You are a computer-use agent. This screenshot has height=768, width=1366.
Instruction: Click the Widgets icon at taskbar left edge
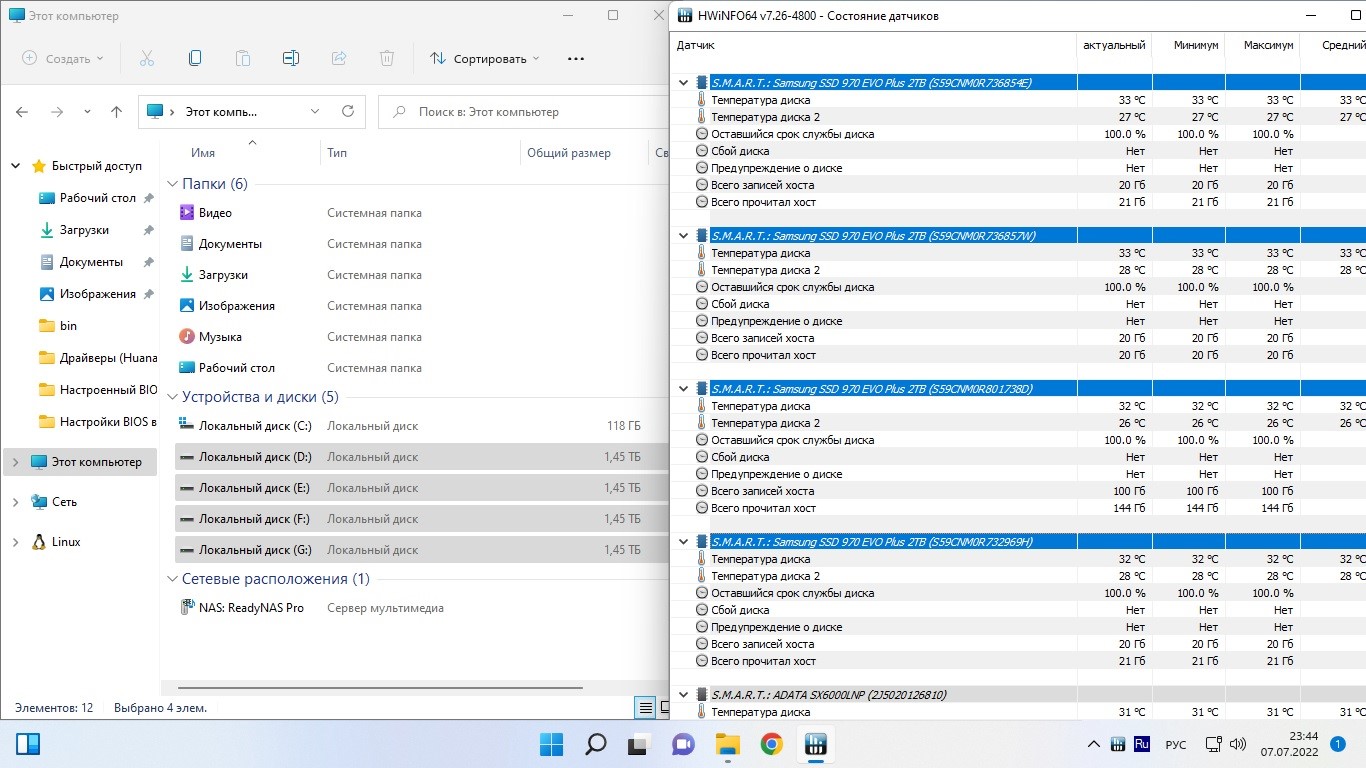[28, 744]
